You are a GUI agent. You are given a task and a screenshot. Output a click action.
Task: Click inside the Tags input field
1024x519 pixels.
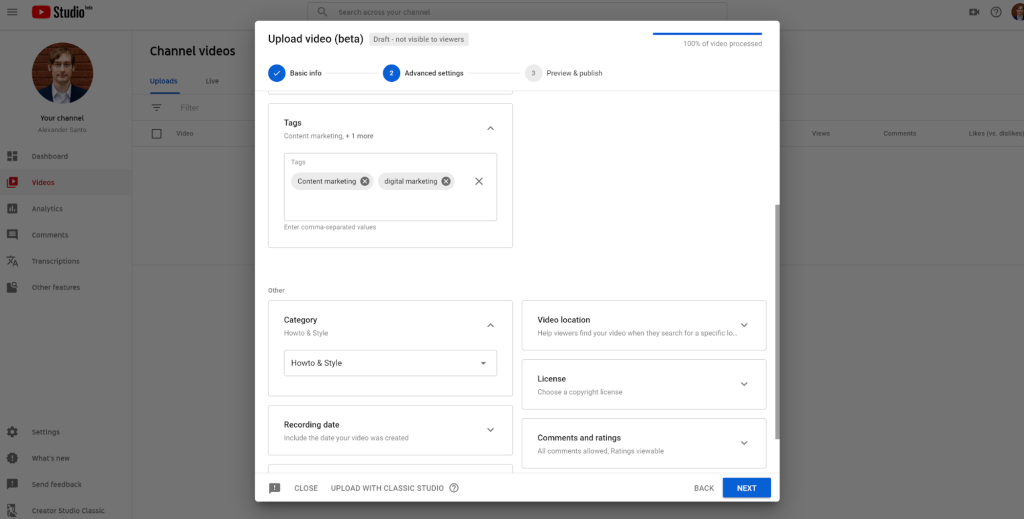pos(390,204)
